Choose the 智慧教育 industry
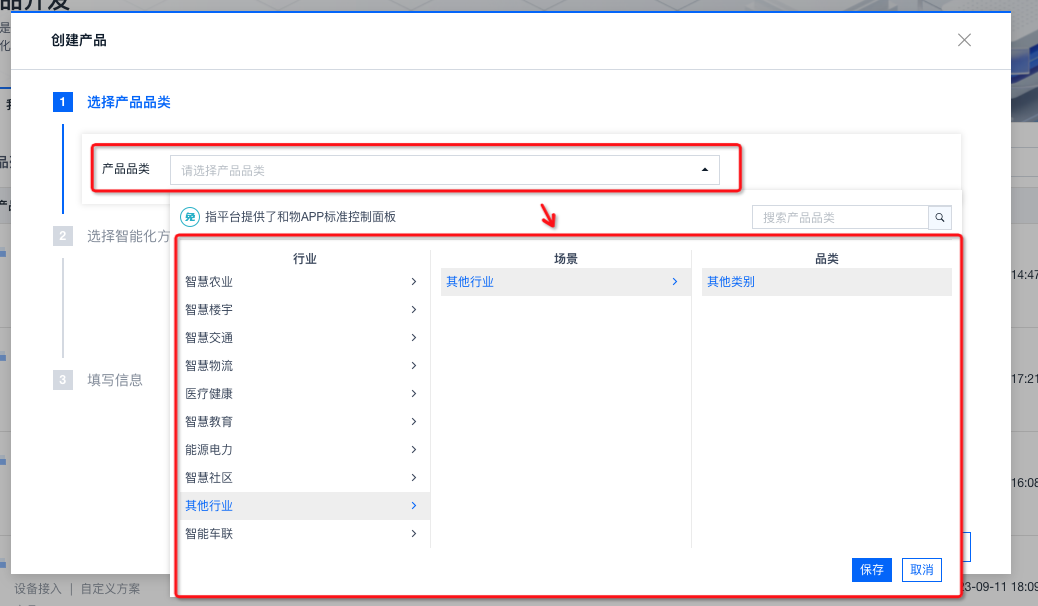Viewport: 1038px width, 606px height. coord(209,422)
